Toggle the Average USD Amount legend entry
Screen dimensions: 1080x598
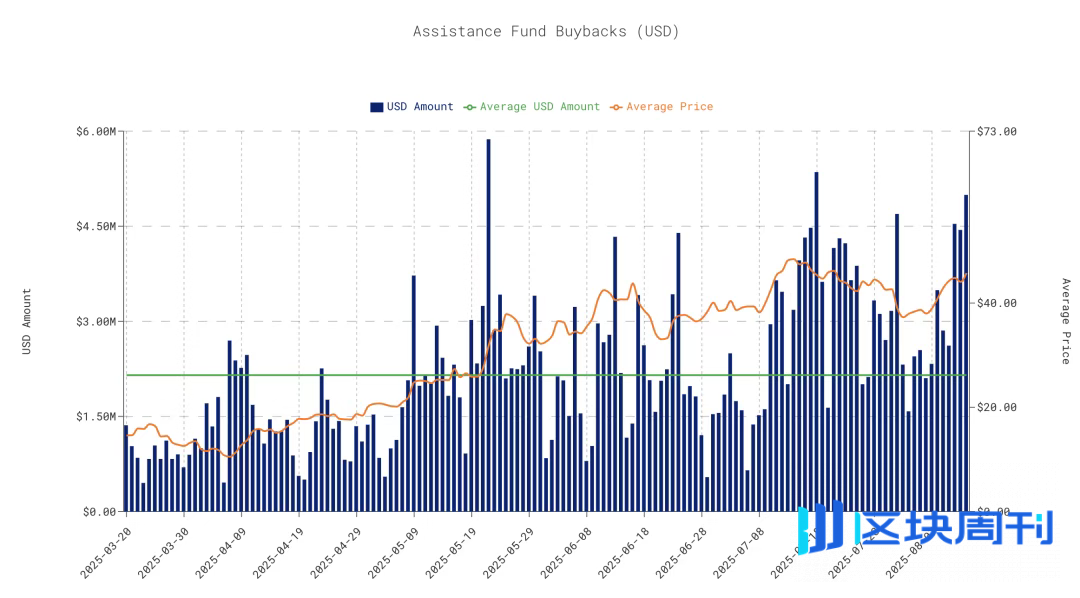(x=539, y=107)
